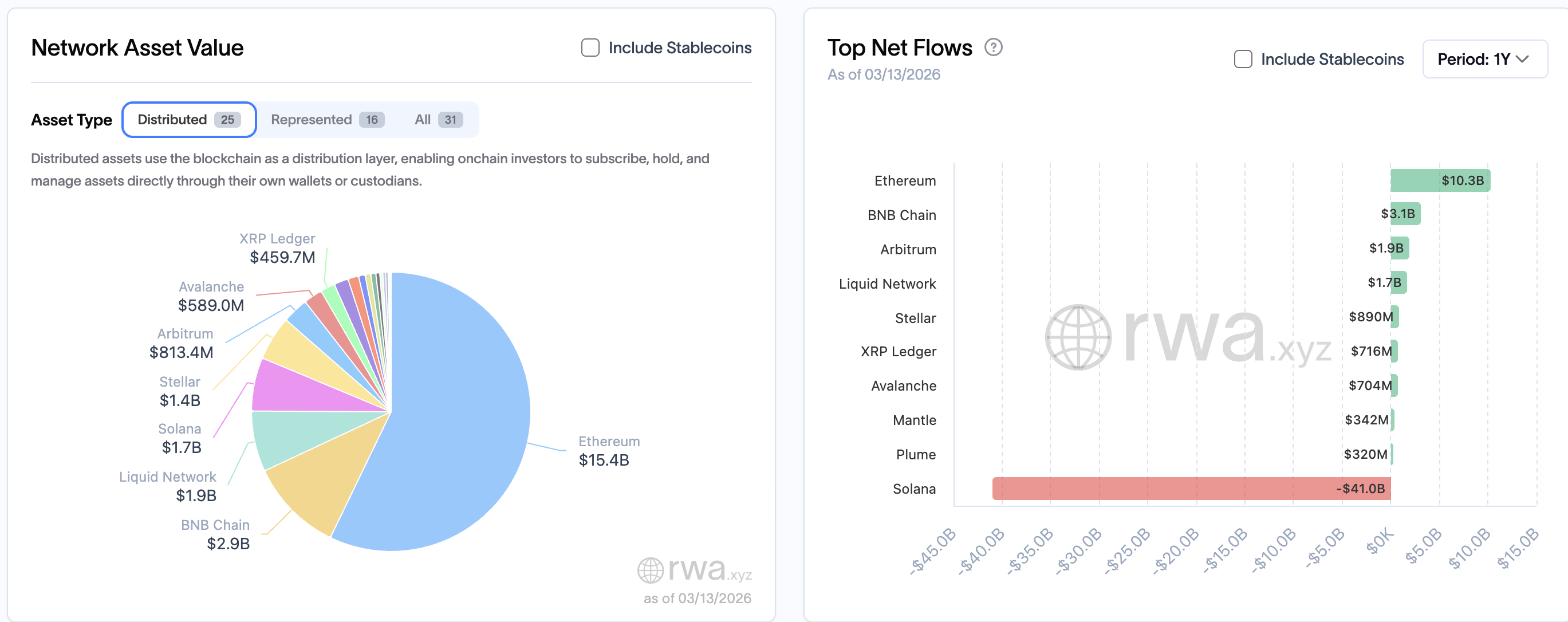
Task: Click the XRP Ledger label on the pie chart
Action: [278, 239]
